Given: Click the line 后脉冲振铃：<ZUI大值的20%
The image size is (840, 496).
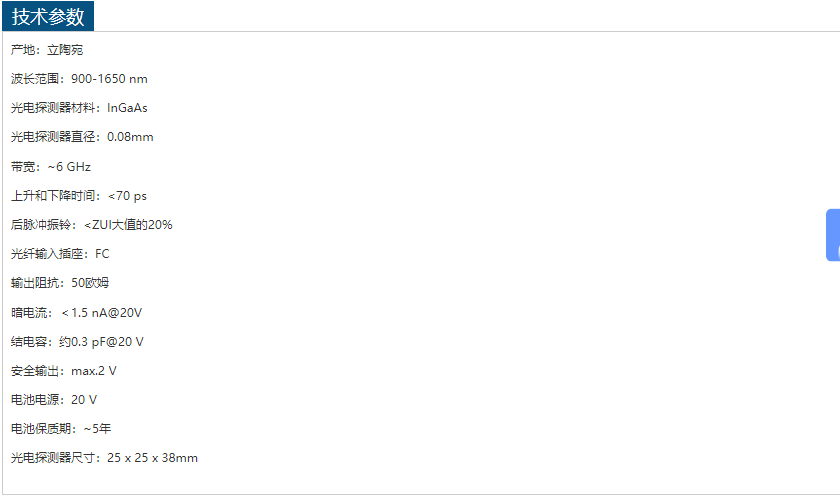Looking at the screenshot, I should click(92, 224).
